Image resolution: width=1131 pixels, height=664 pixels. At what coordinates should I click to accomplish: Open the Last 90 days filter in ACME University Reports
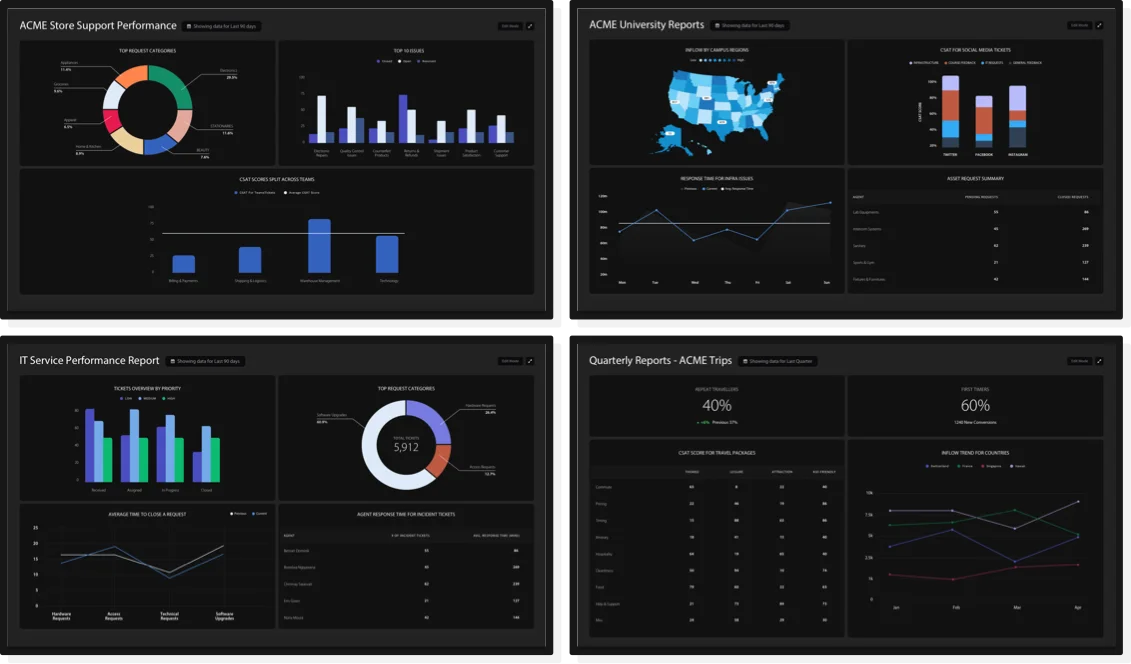tap(749, 25)
